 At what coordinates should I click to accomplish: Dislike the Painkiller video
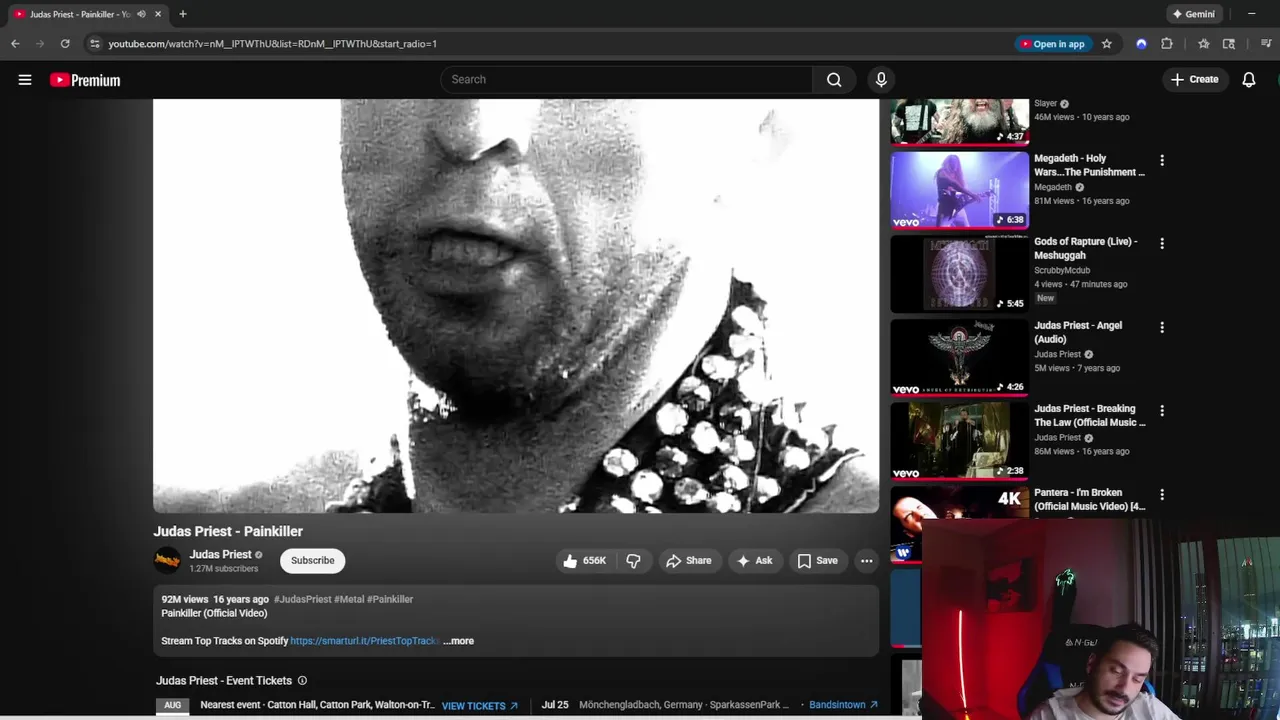(633, 561)
